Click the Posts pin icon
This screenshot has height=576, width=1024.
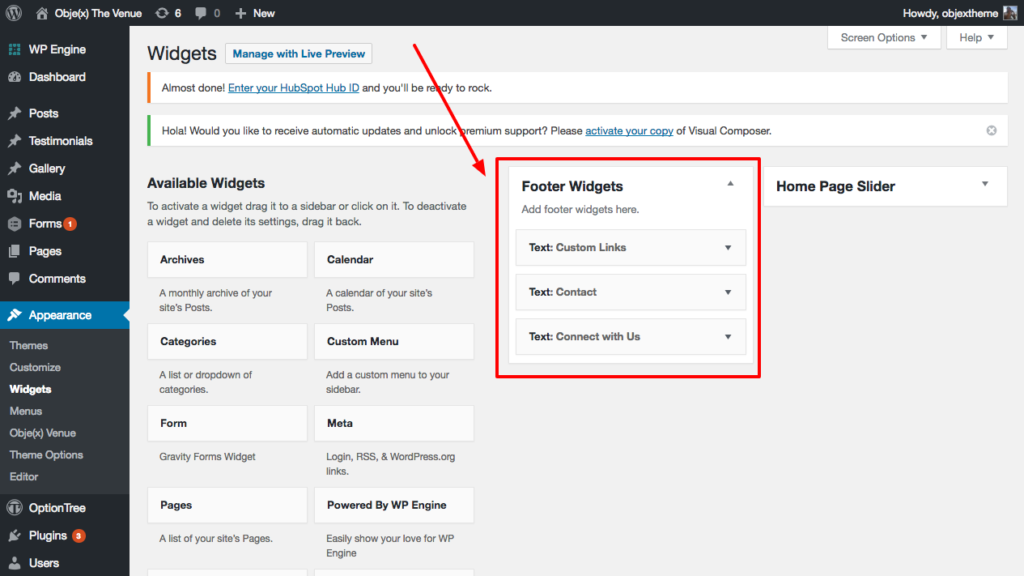click(14, 114)
